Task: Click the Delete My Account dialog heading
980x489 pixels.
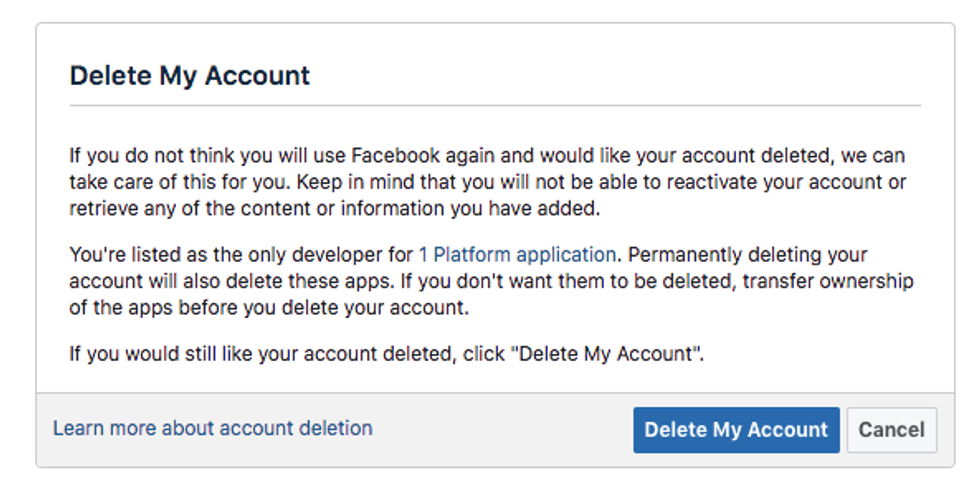Action: [x=190, y=75]
